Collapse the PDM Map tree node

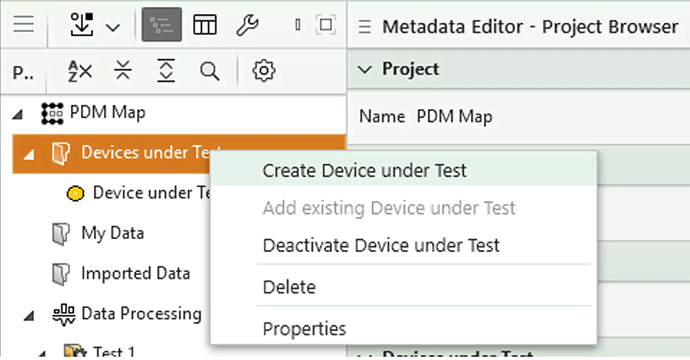(x=18, y=114)
